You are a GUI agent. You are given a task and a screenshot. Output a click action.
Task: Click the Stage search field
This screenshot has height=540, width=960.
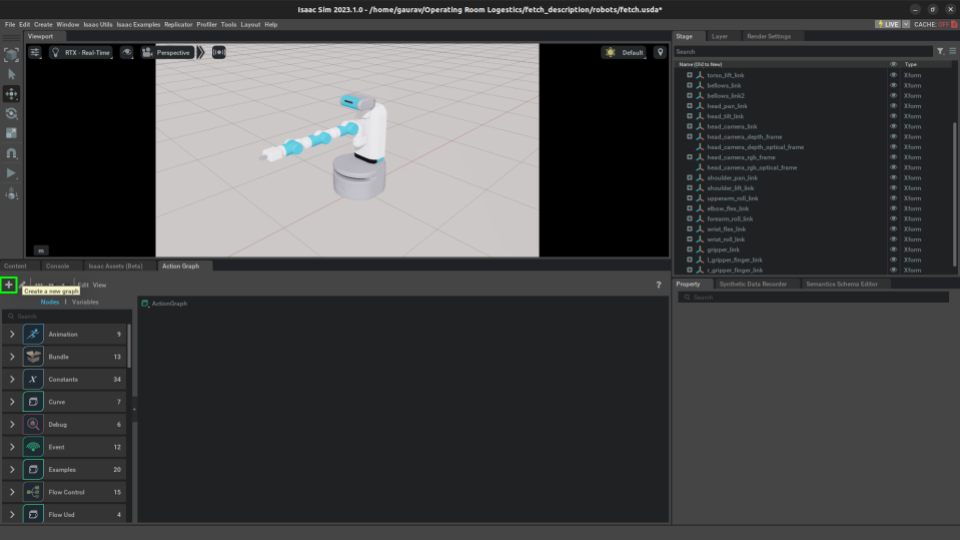803,52
